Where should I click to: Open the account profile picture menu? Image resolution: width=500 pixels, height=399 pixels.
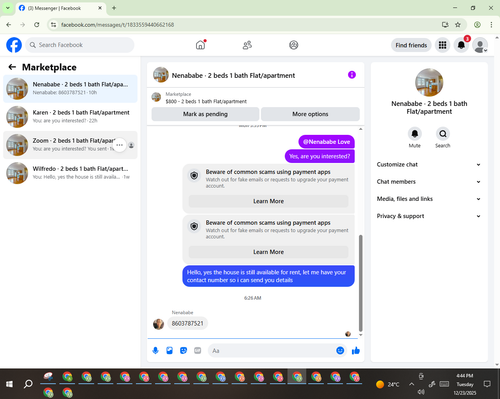coord(480,45)
